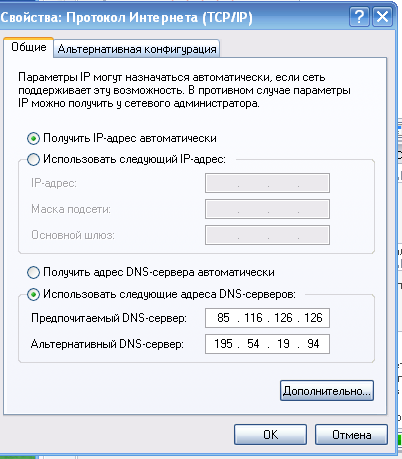Click the dialog title bar 'Свойства: Протокол Интернета'
402x459 pixels.
pos(127,17)
